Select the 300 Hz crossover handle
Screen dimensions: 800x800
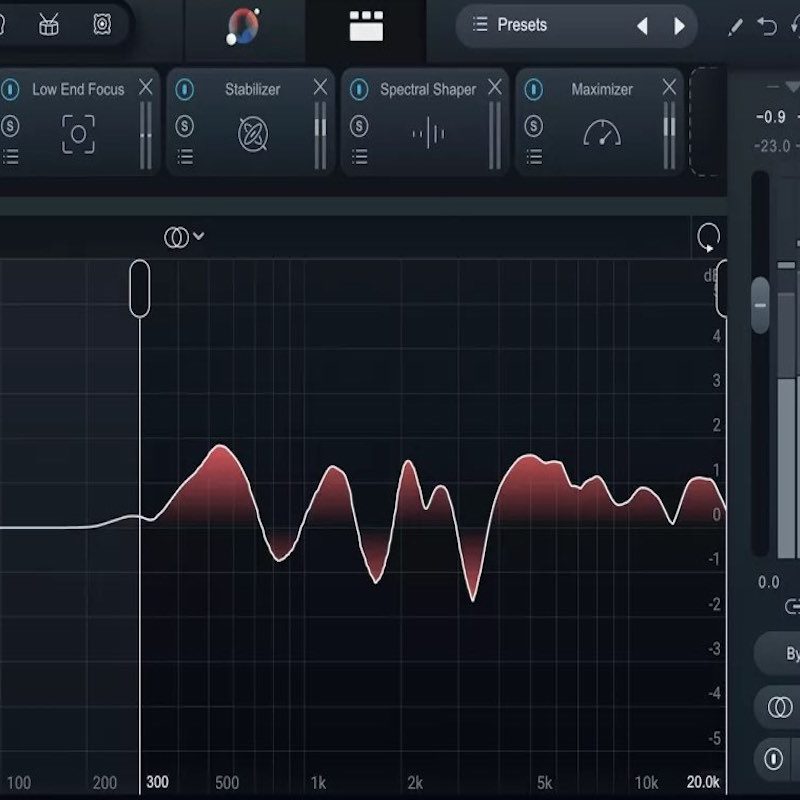(x=140, y=289)
